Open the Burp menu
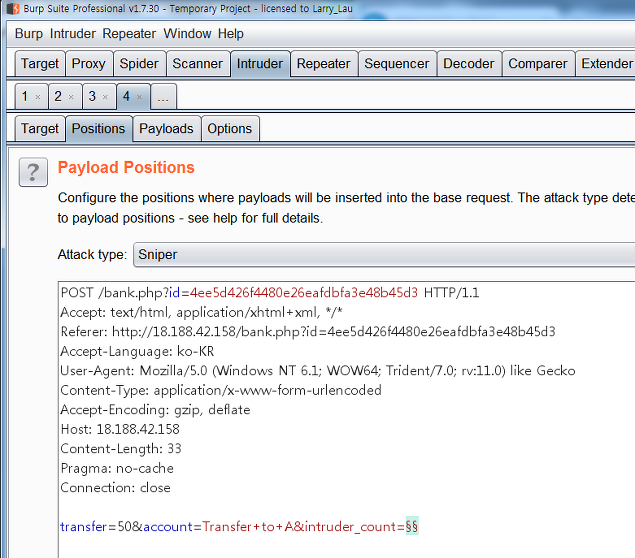Screen dimensions: 635x558 (x=29, y=34)
